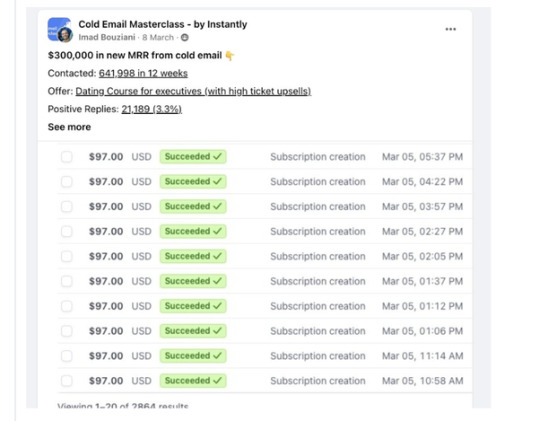Click the Succeeded badge for 10:58 AM payment
This screenshot has width=540, height=421.
(193, 381)
